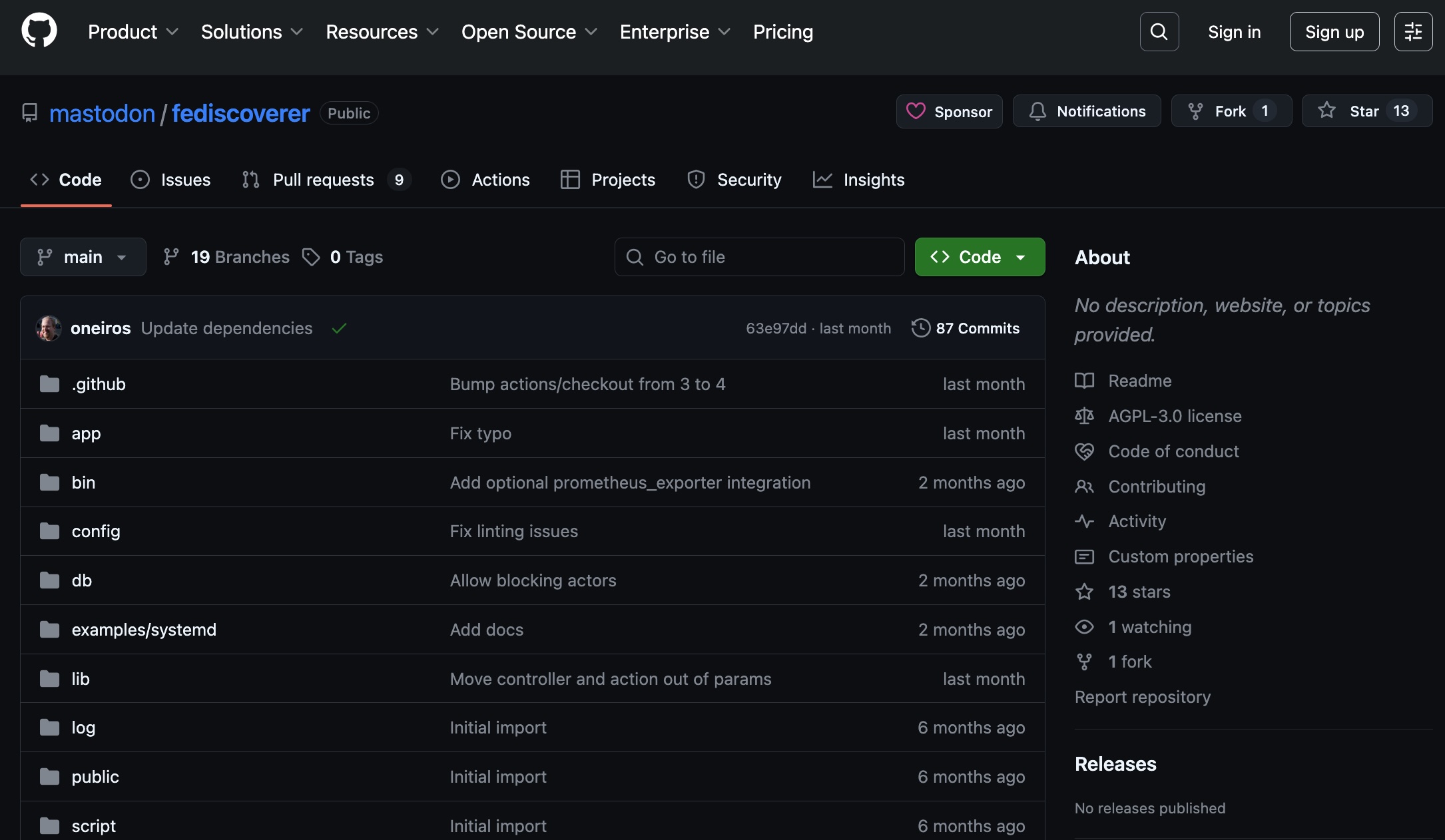Click the book icon next to Readme
This screenshot has height=840, width=1445.
click(1084, 381)
